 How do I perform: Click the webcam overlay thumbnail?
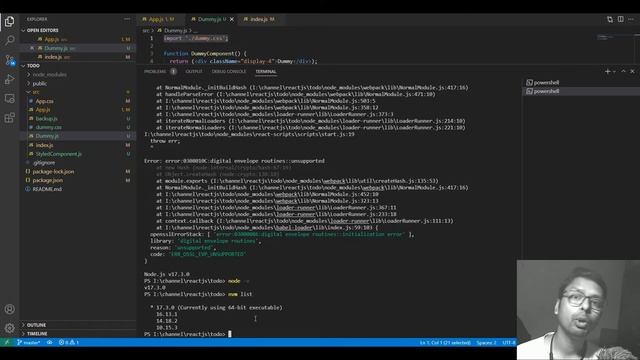pos(578,310)
